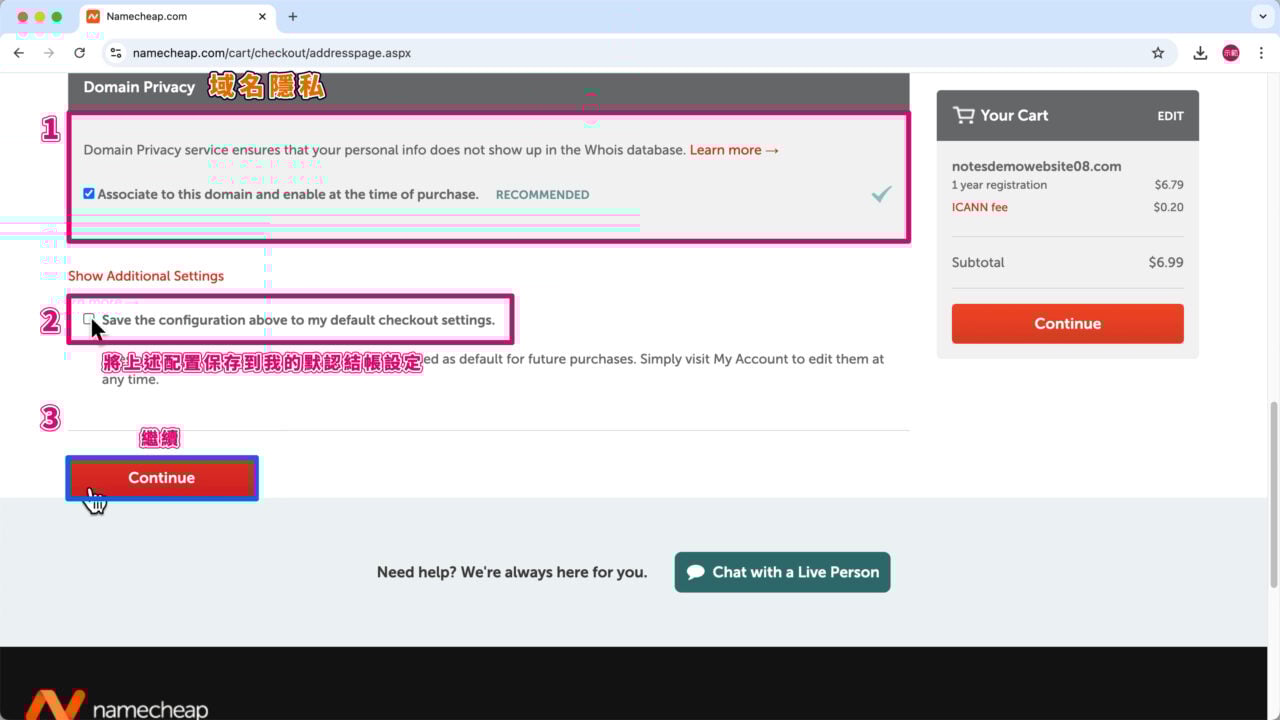Uncheck Associate to this domain checkbox
The height and width of the screenshot is (720, 1280).
pyautogui.click(x=89, y=194)
